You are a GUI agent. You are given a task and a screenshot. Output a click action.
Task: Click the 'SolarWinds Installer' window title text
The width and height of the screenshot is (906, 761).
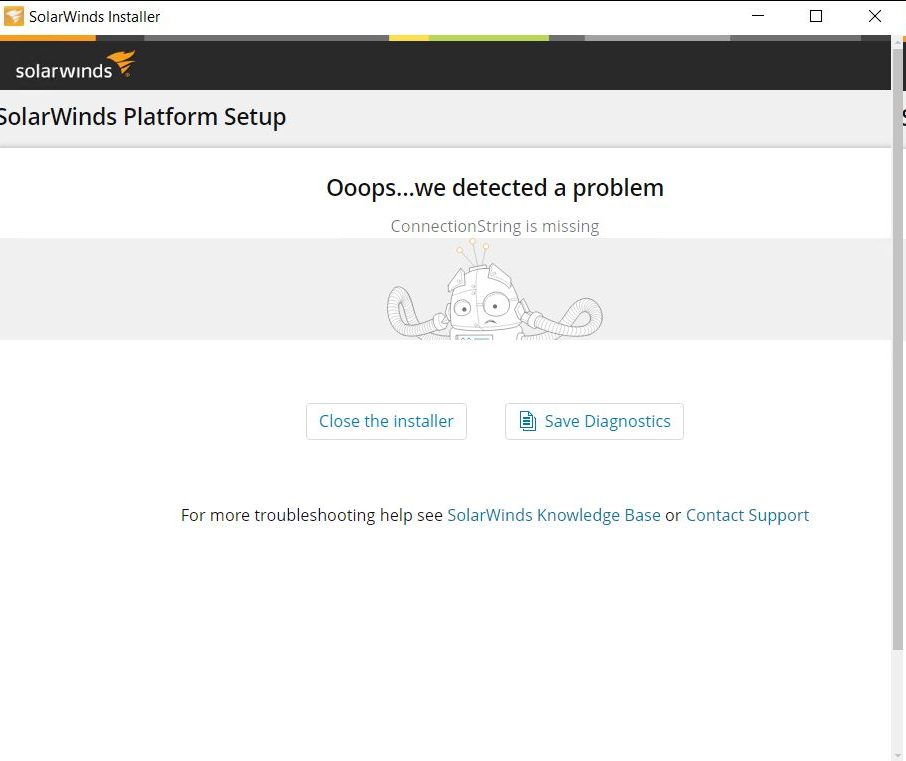(94, 17)
